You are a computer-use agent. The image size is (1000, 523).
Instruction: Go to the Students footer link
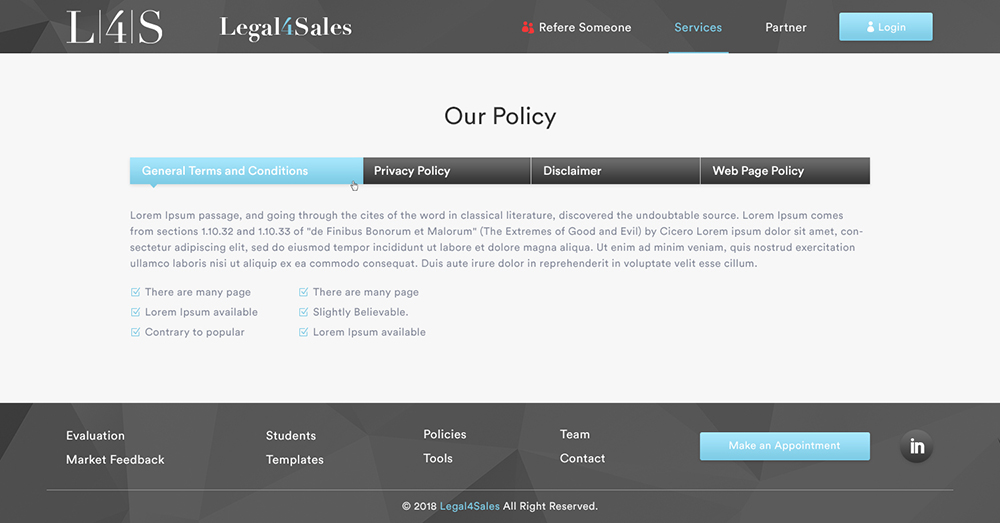(x=291, y=436)
